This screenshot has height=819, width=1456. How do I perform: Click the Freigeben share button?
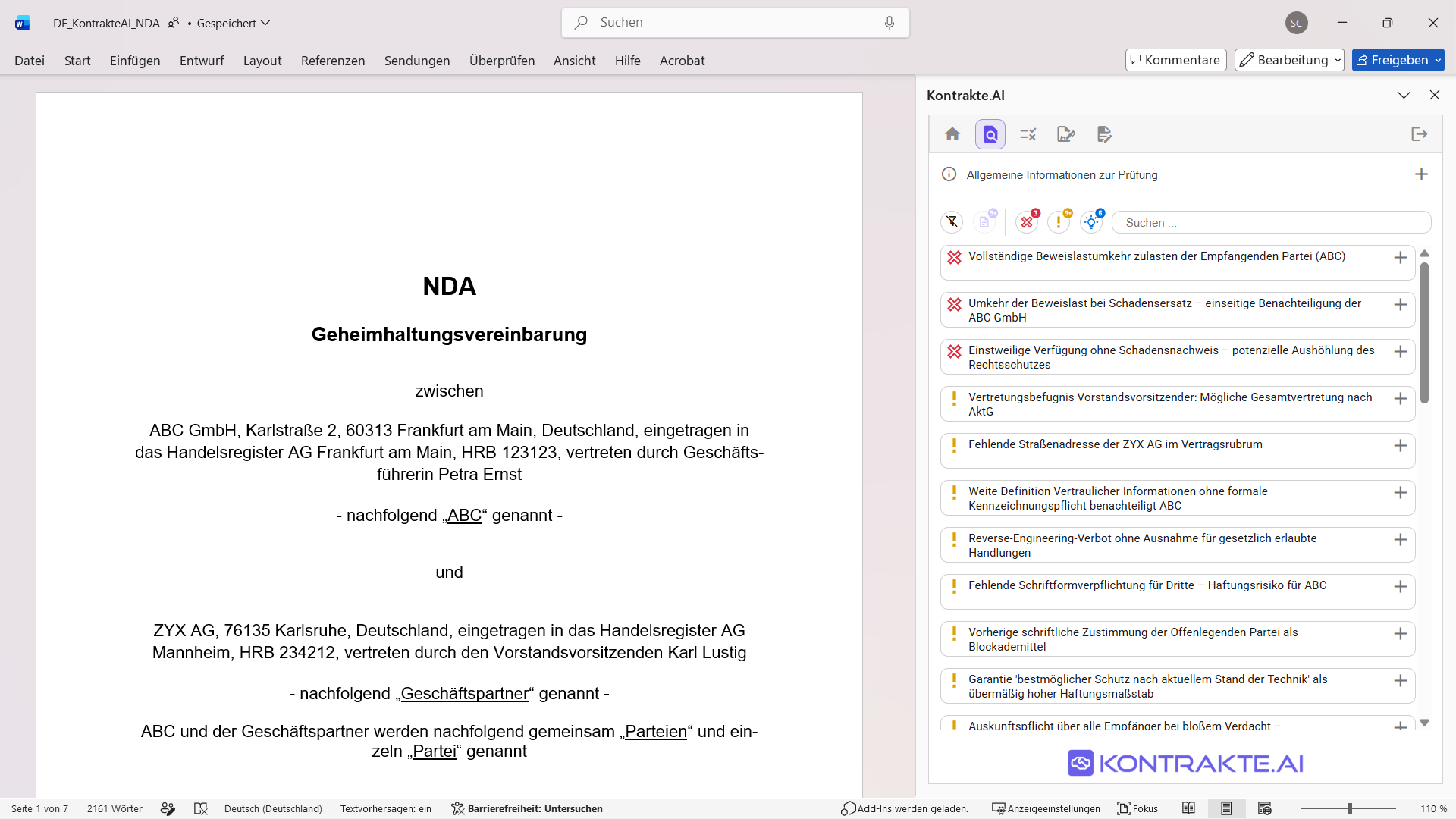click(1398, 60)
